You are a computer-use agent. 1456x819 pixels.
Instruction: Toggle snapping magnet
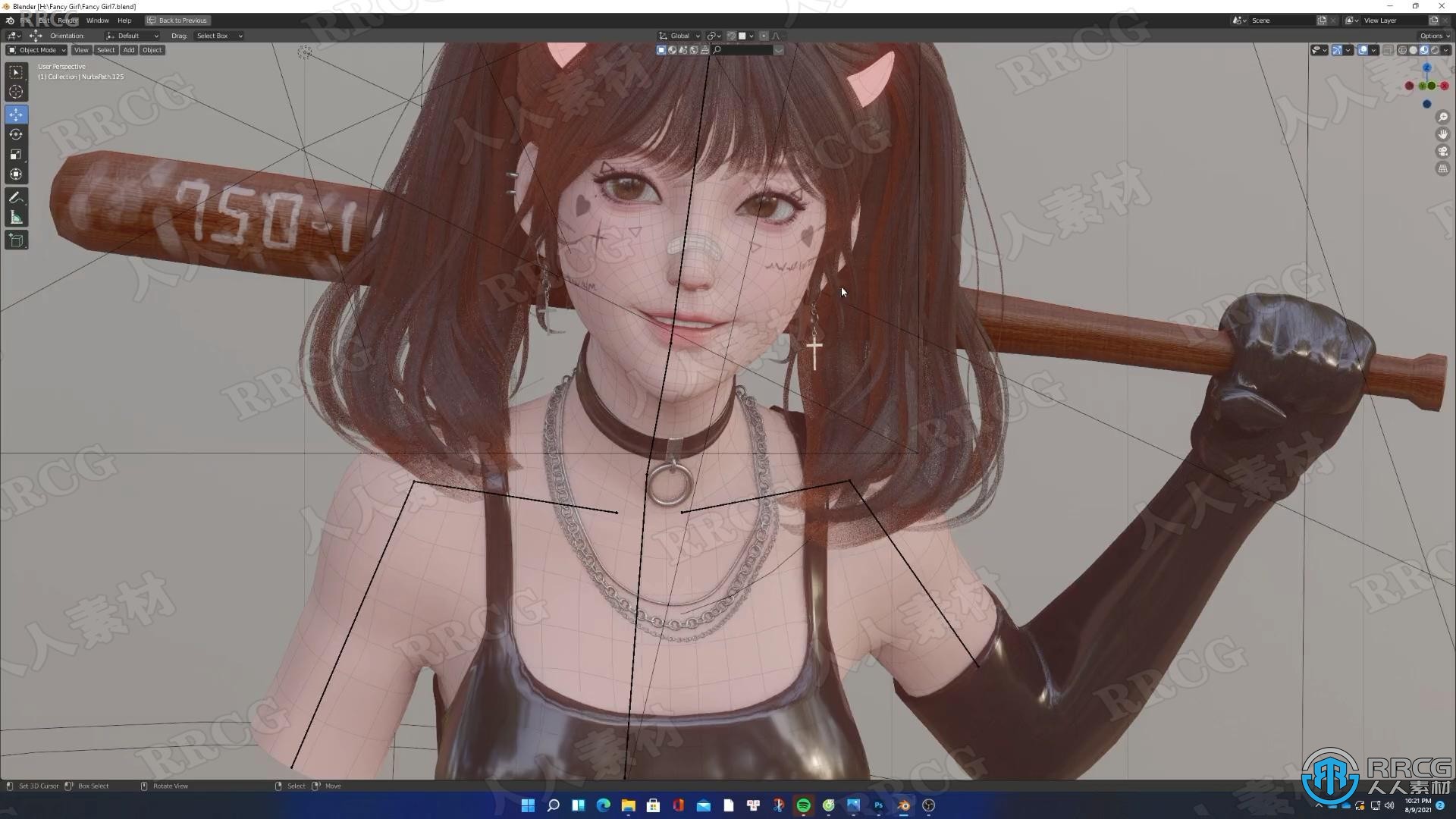pyautogui.click(x=732, y=36)
